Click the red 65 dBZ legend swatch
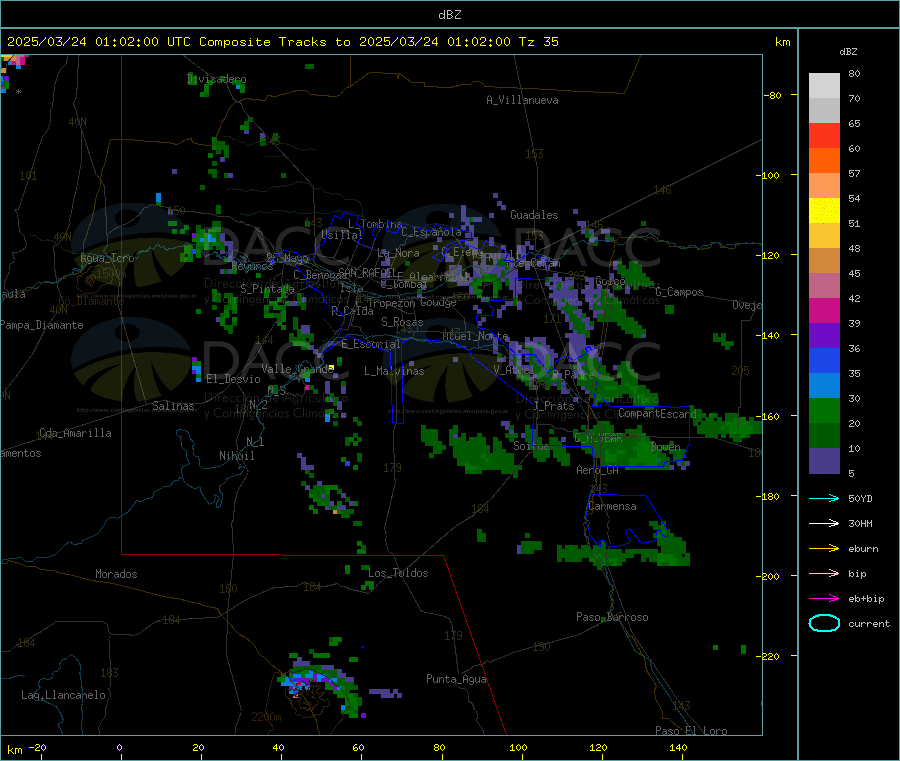 coord(824,135)
